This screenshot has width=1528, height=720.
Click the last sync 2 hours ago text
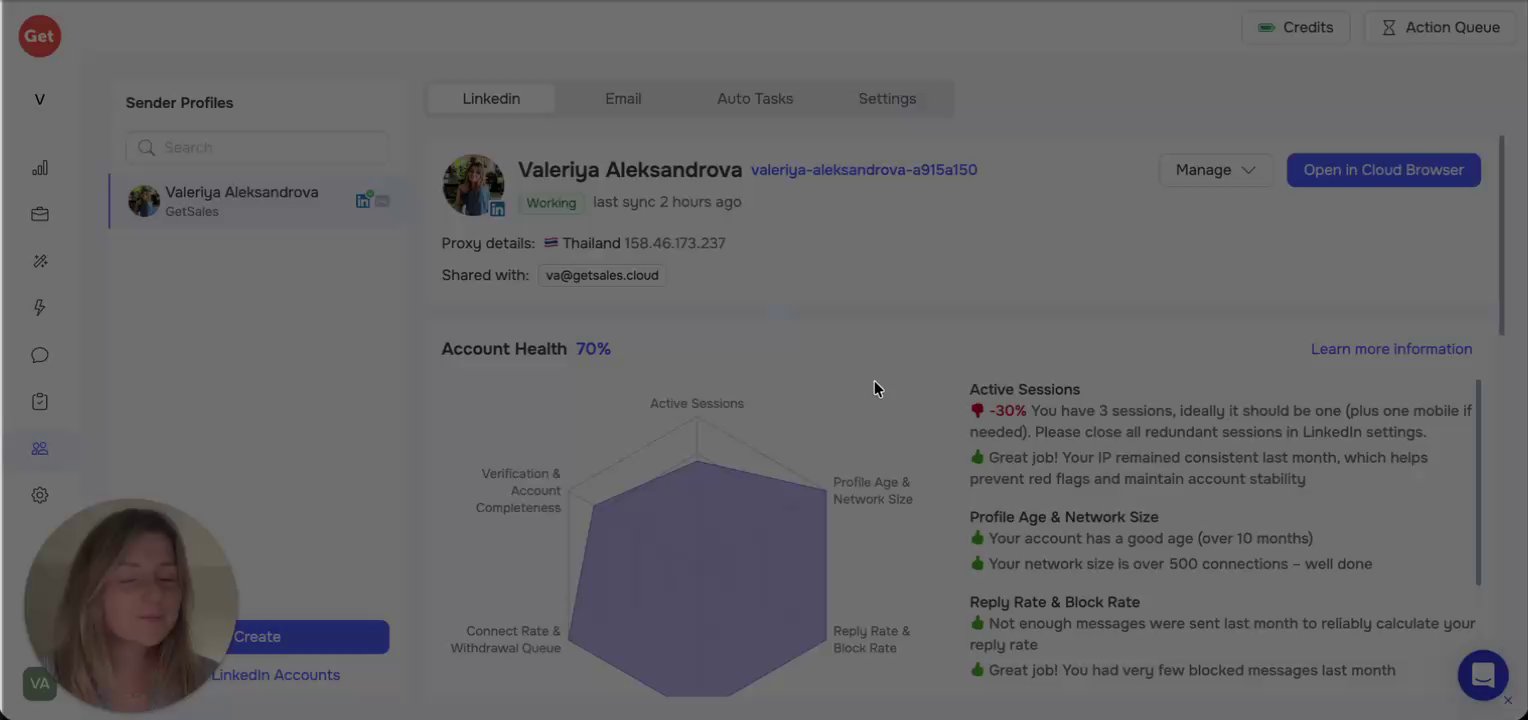(x=667, y=202)
